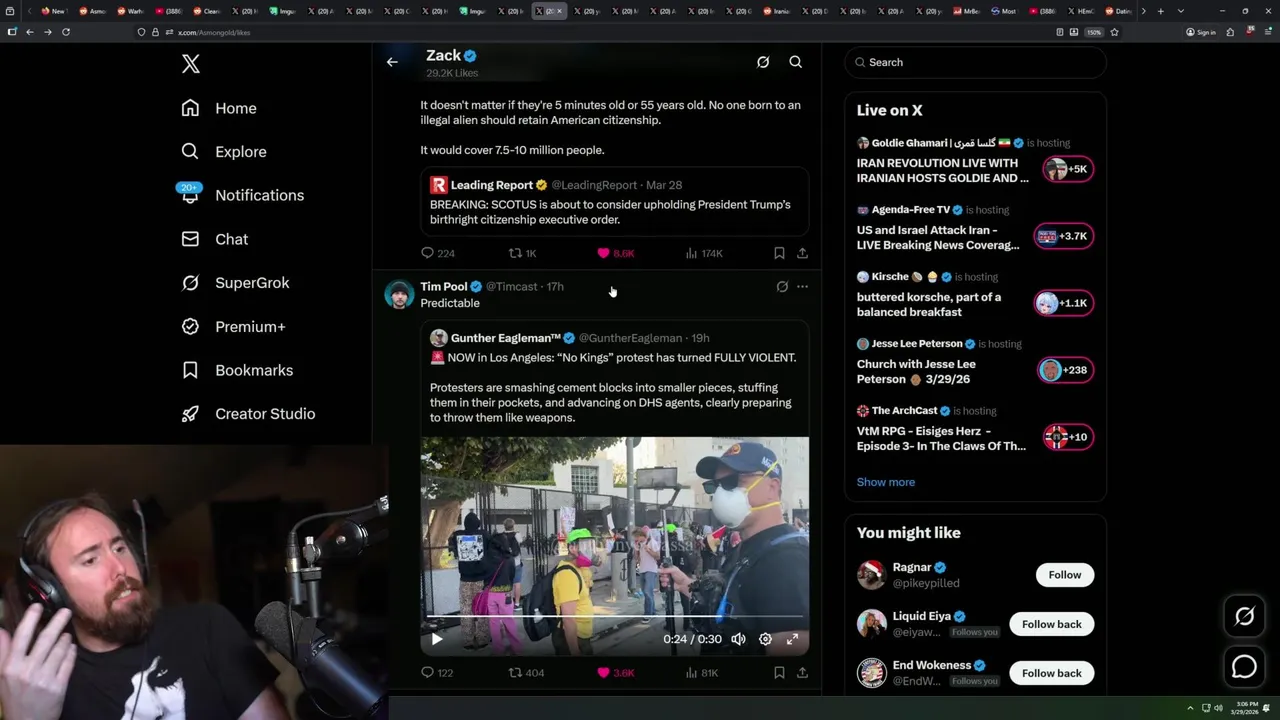
Task: Open more options on Tim Pool post
Action: pos(802,286)
